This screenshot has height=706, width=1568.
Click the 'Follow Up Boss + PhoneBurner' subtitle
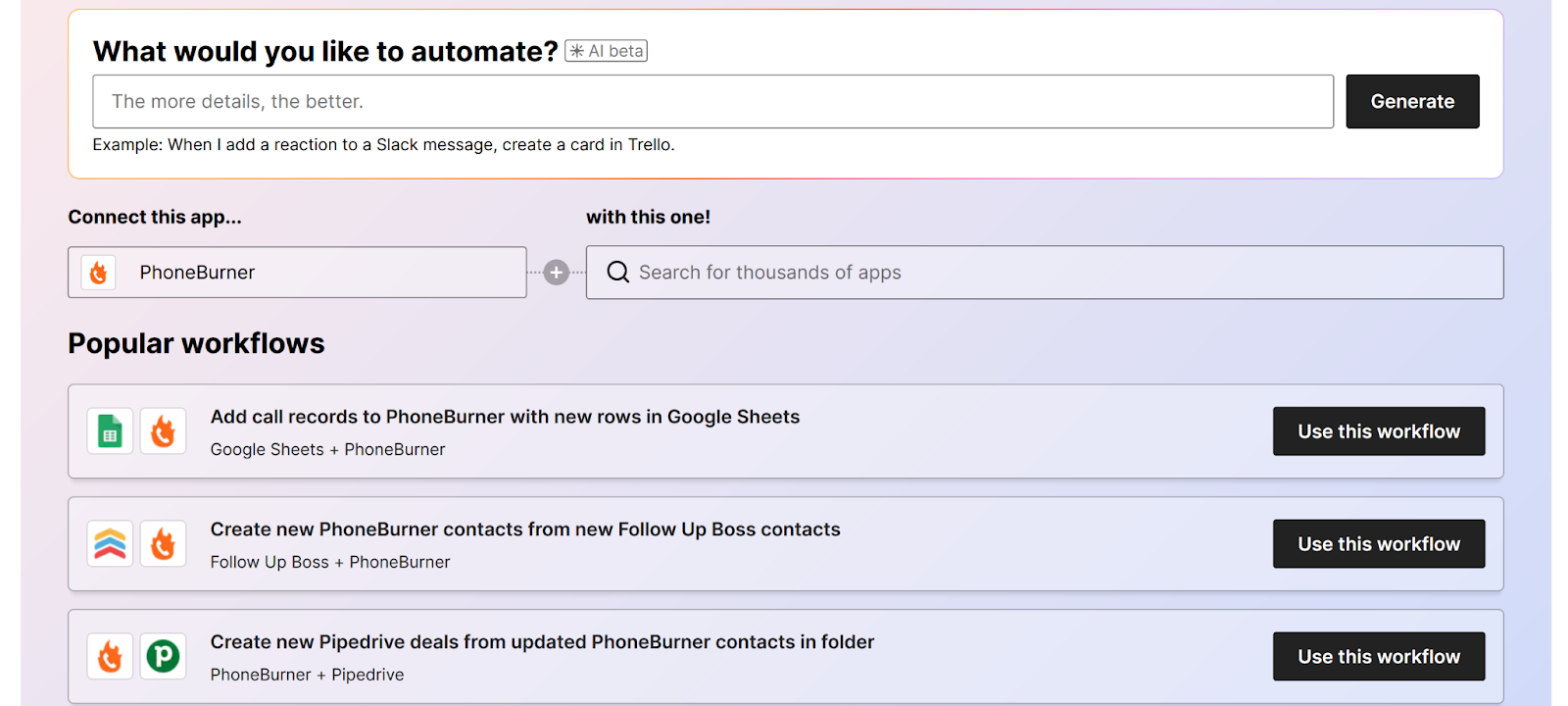point(330,562)
